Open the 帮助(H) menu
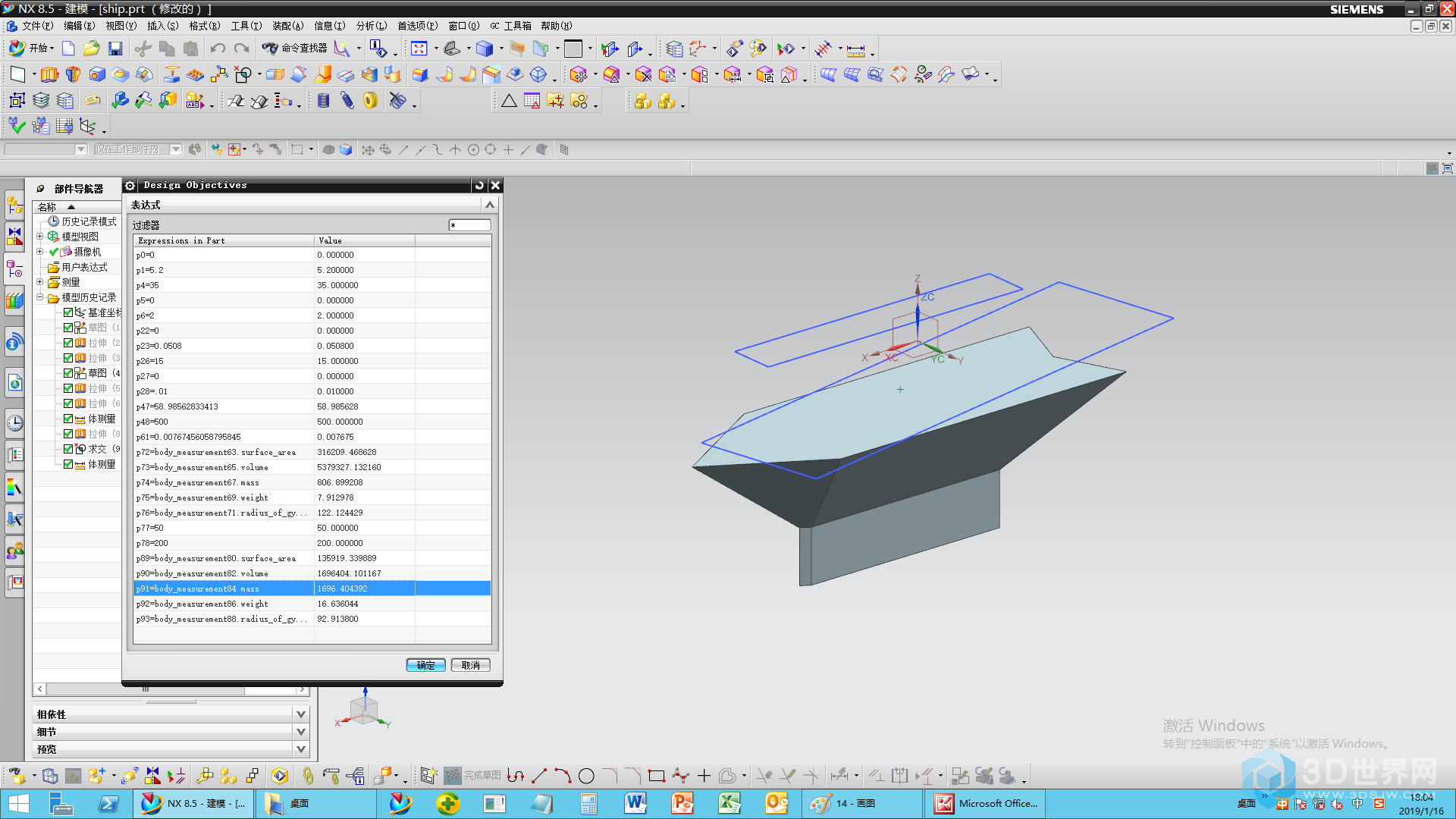Image resolution: width=1456 pixels, height=819 pixels. tap(557, 26)
